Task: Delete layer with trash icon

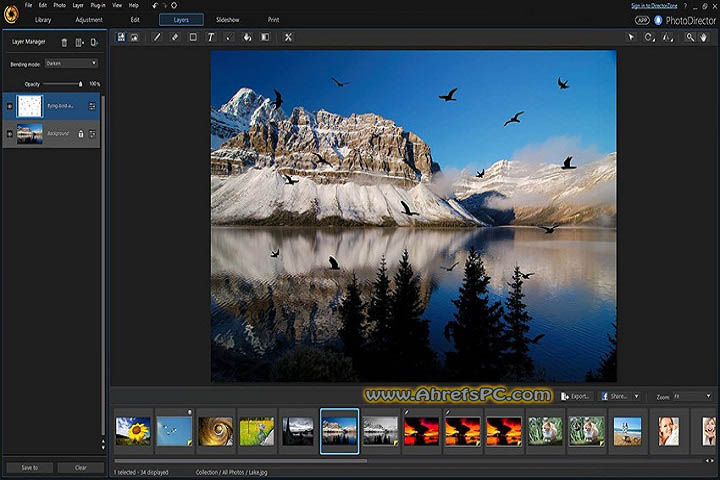Action: point(64,42)
